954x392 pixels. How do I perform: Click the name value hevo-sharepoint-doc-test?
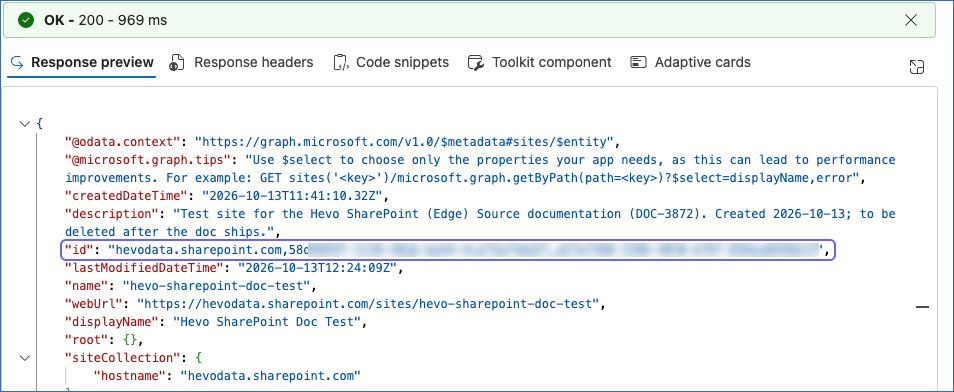coord(217,285)
